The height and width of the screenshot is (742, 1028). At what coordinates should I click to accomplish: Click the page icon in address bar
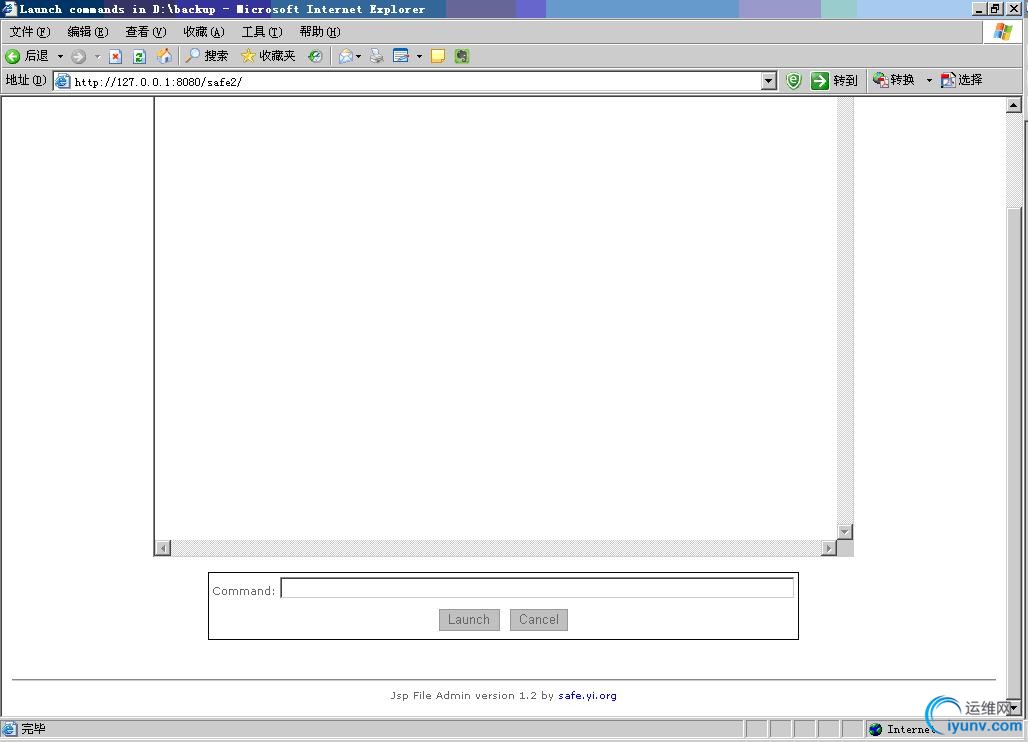point(62,81)
